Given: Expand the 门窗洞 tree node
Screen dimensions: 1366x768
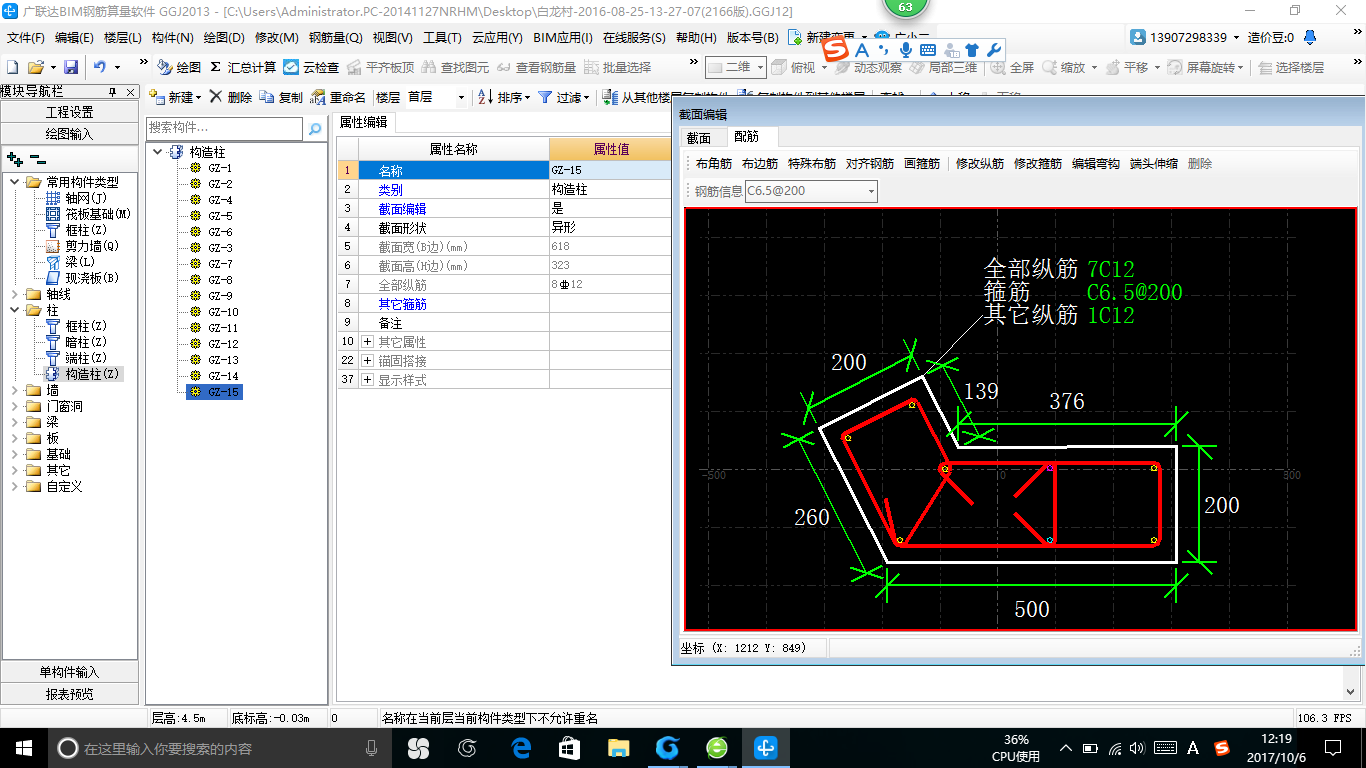Looking at the screenshot, I should (x=15, y=406).
